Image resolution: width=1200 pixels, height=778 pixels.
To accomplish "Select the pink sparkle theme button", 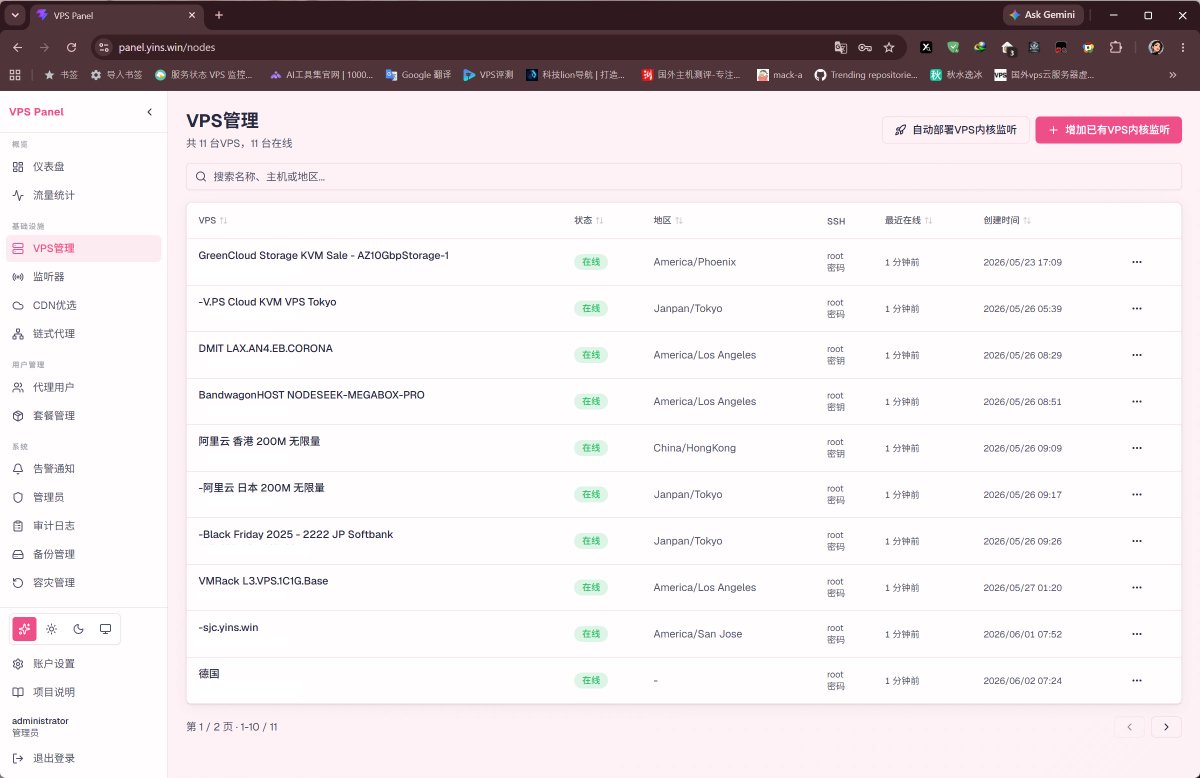I will [24, 629].
